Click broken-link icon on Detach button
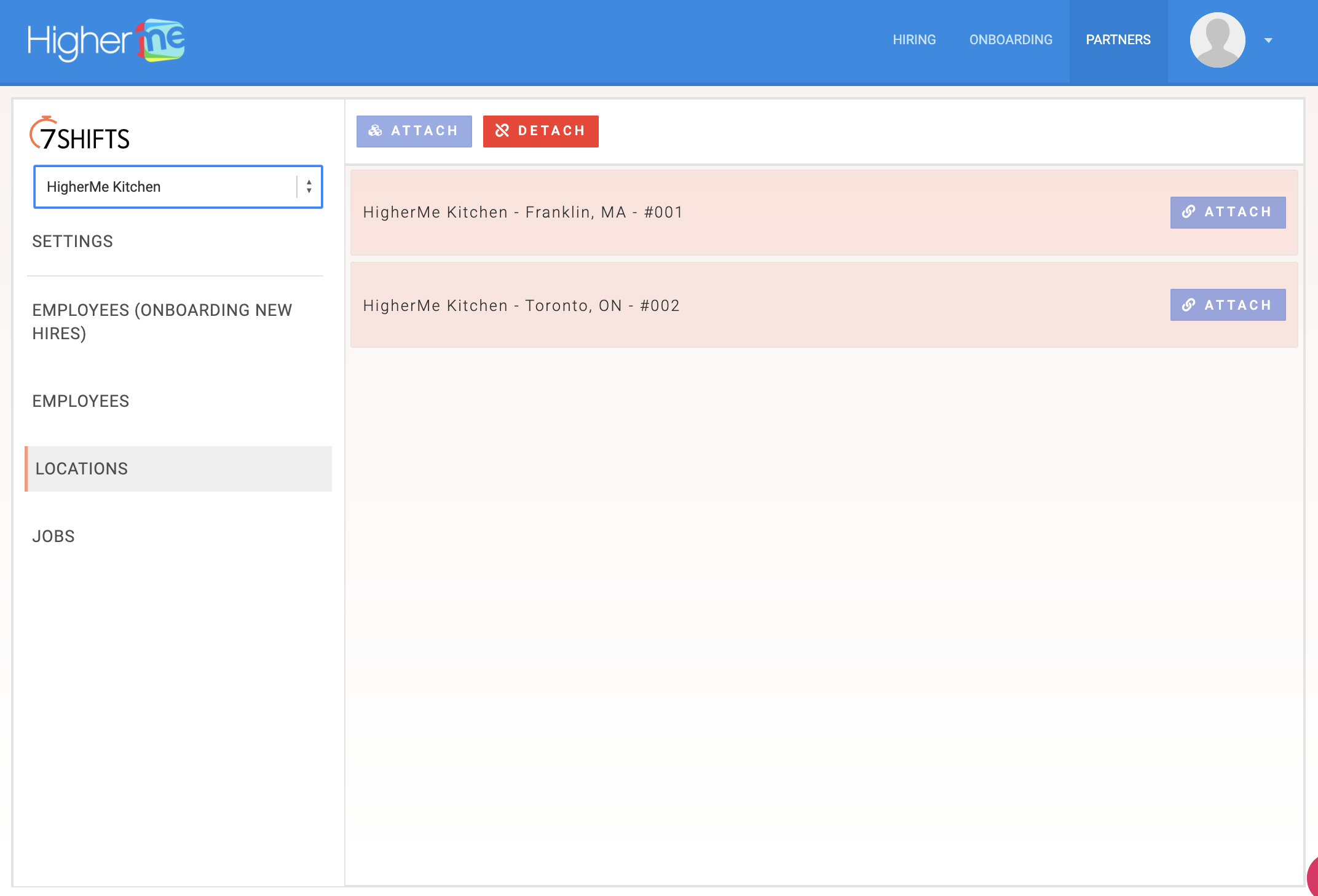Screen dimensions: 1318x896 click(x=502, y=131)
